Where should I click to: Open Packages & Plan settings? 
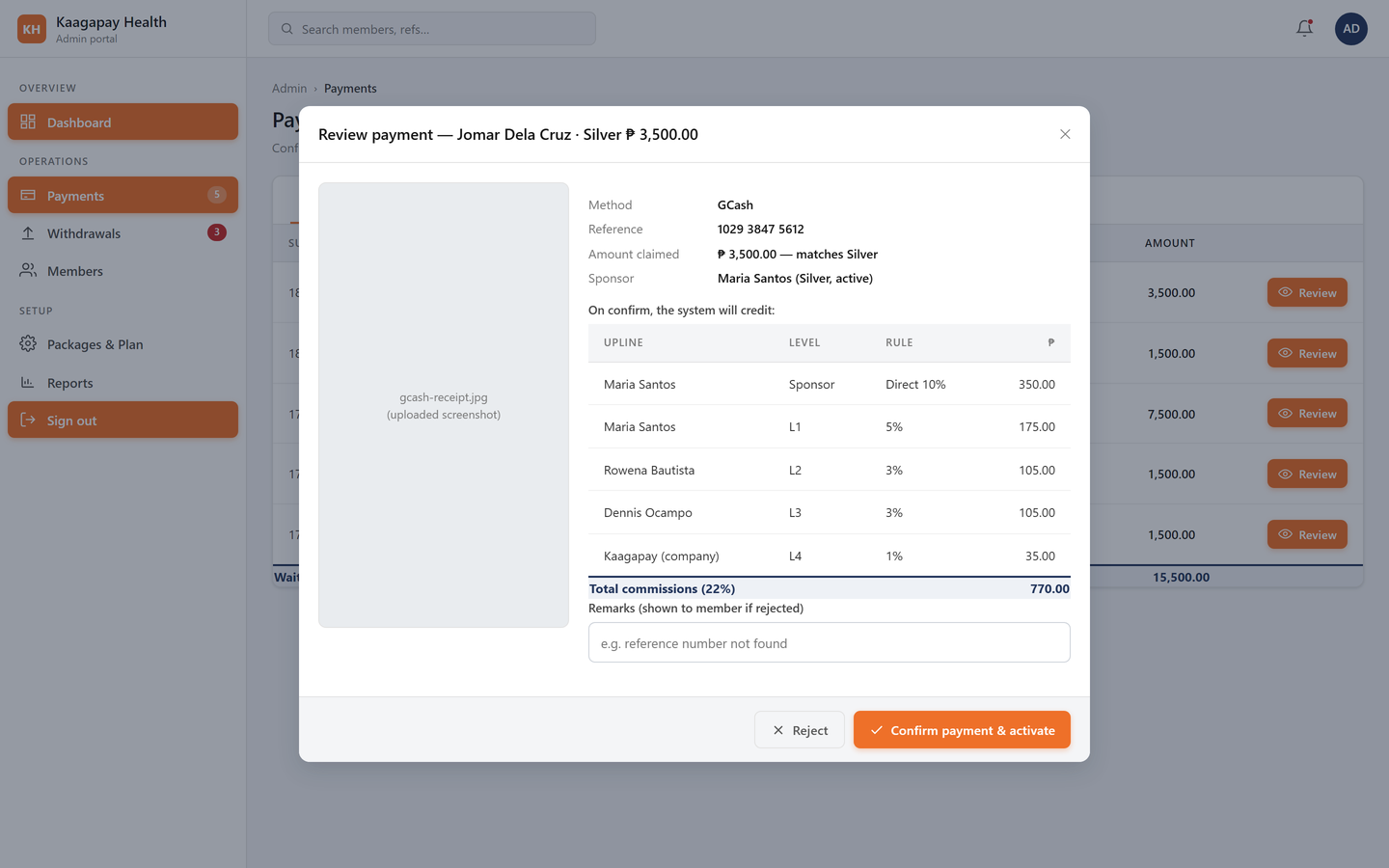(x=123, y=344)
